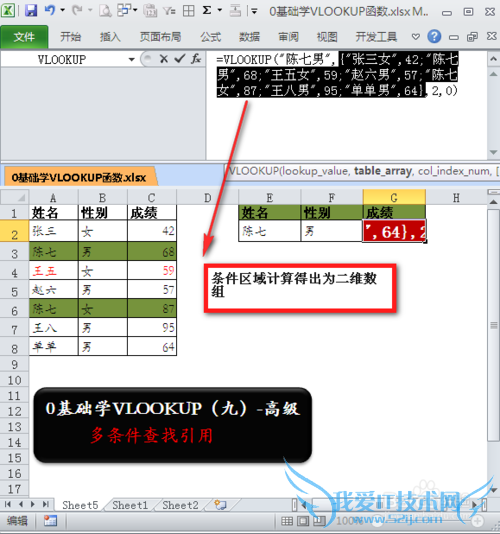Screen dimensions: 500x534
Task: Switch to Page Break Preview in status bar
Action: 319,521
